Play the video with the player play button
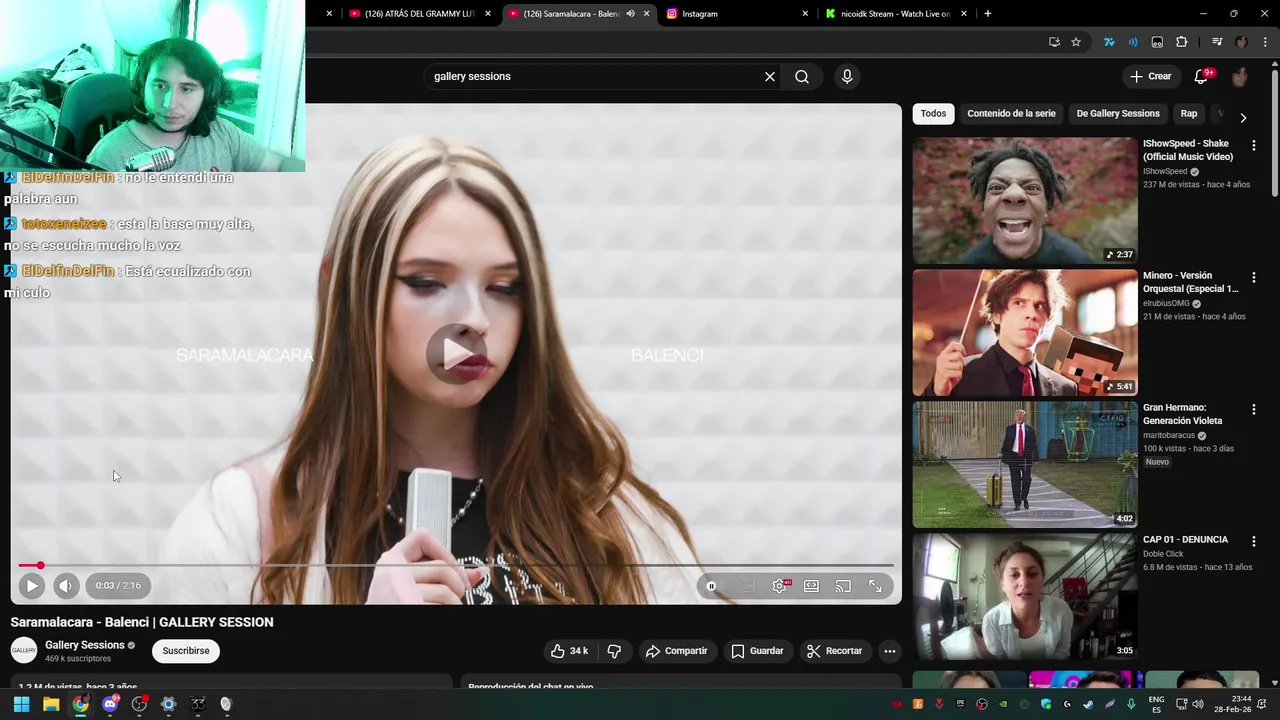1280x720 pixels. point(31,586)
